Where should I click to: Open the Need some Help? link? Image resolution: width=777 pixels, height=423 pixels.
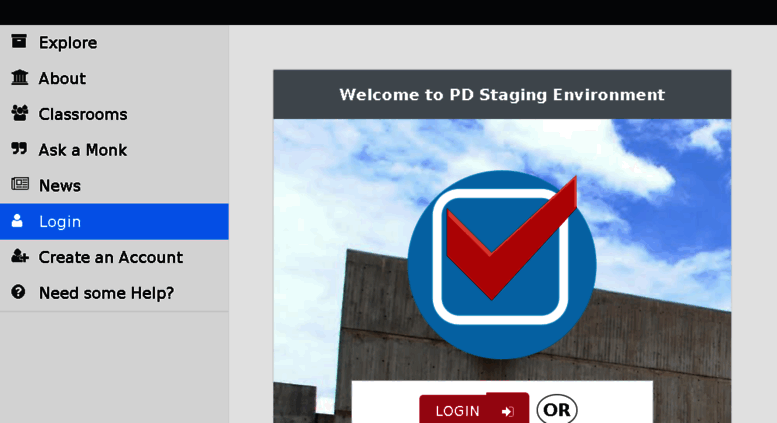[x=114, y=293]
